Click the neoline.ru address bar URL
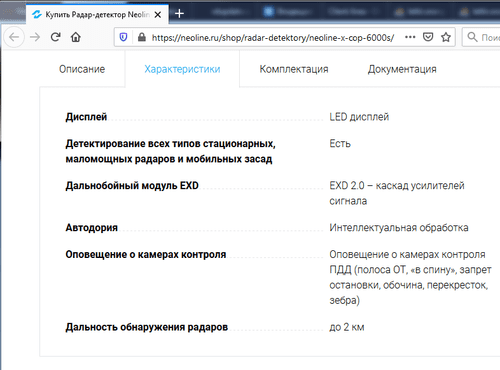 tap(273, 38)
